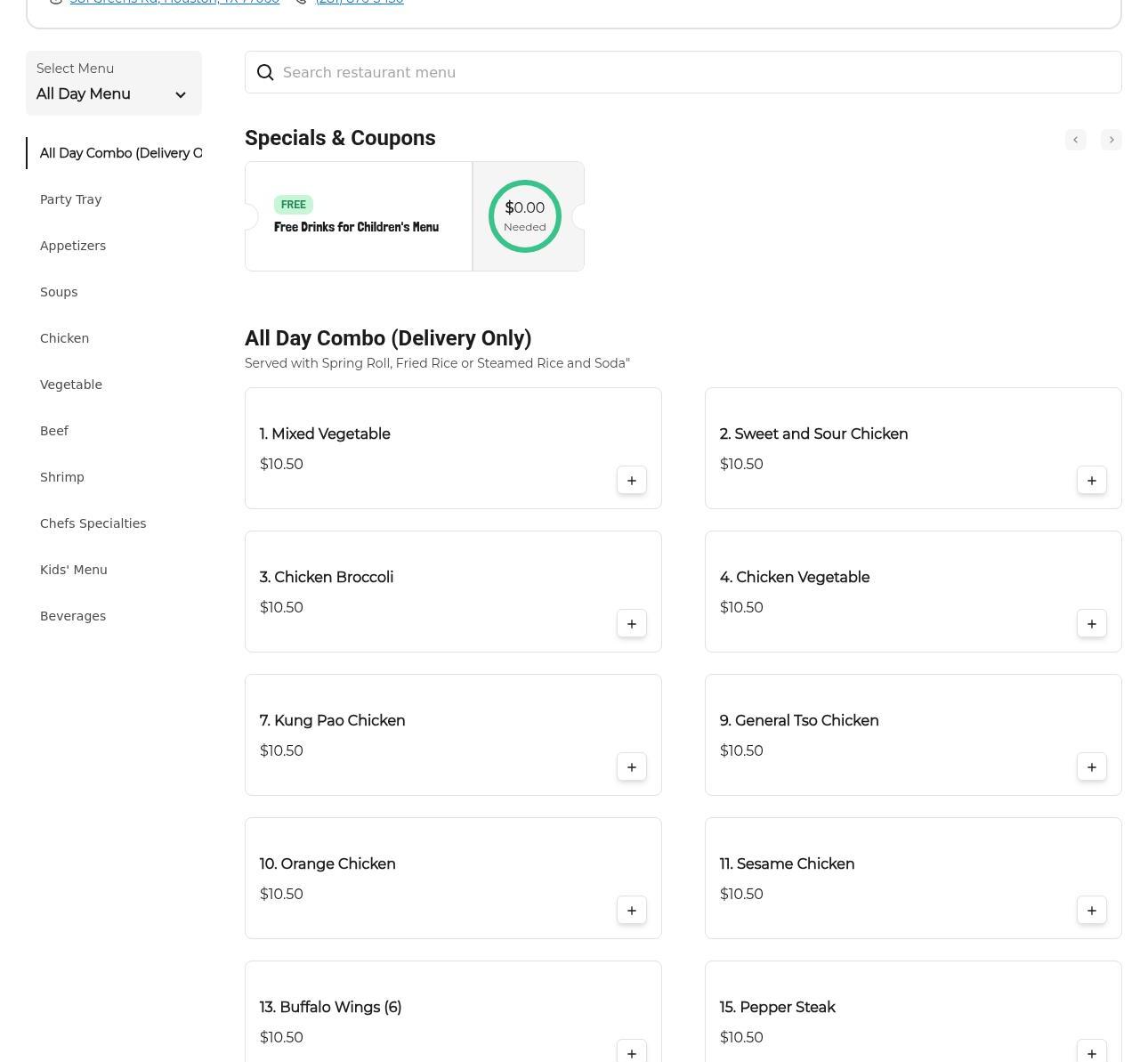Click the search magnifier icon

tap(265, 73)
